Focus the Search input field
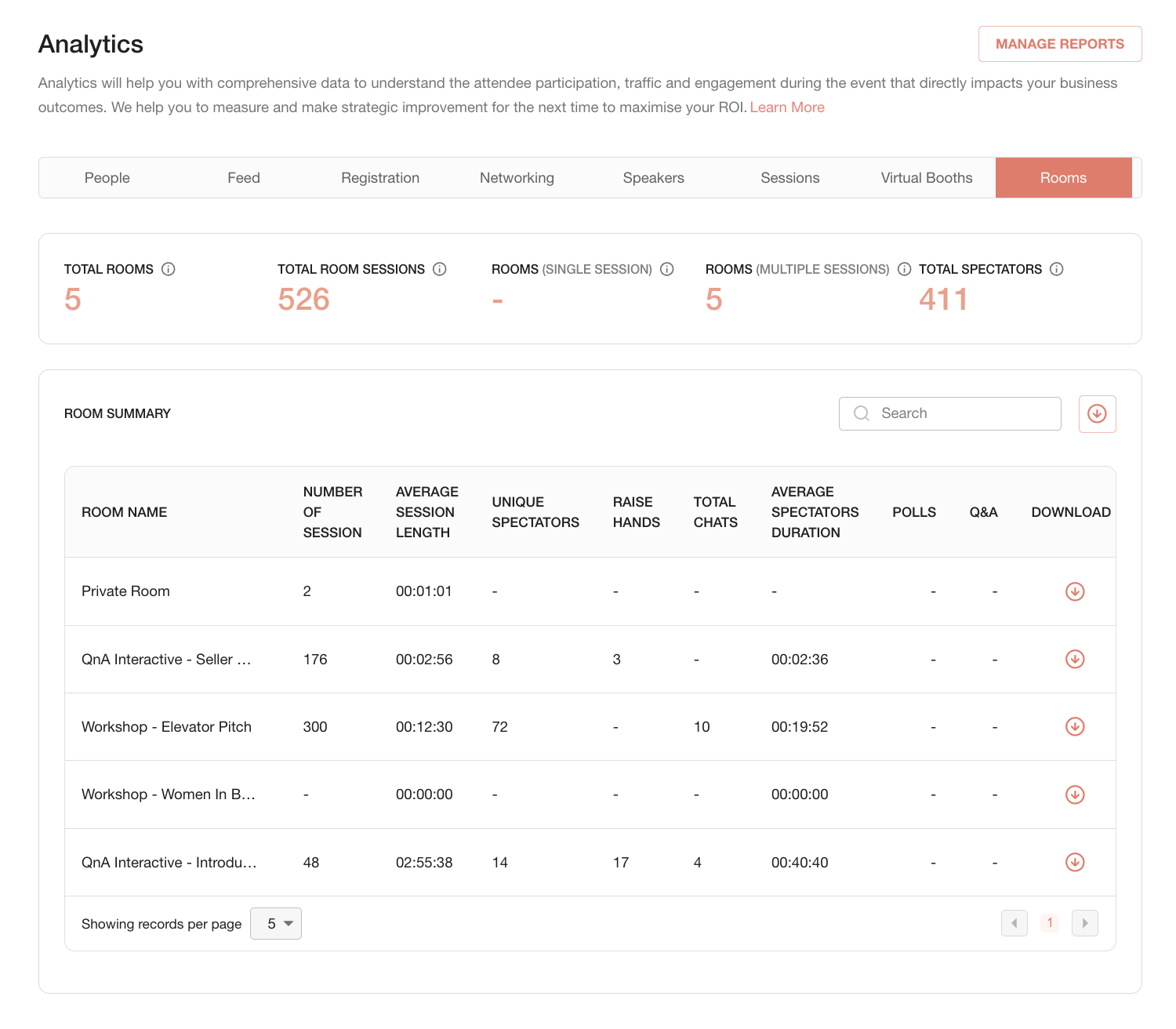 (950, 413)
